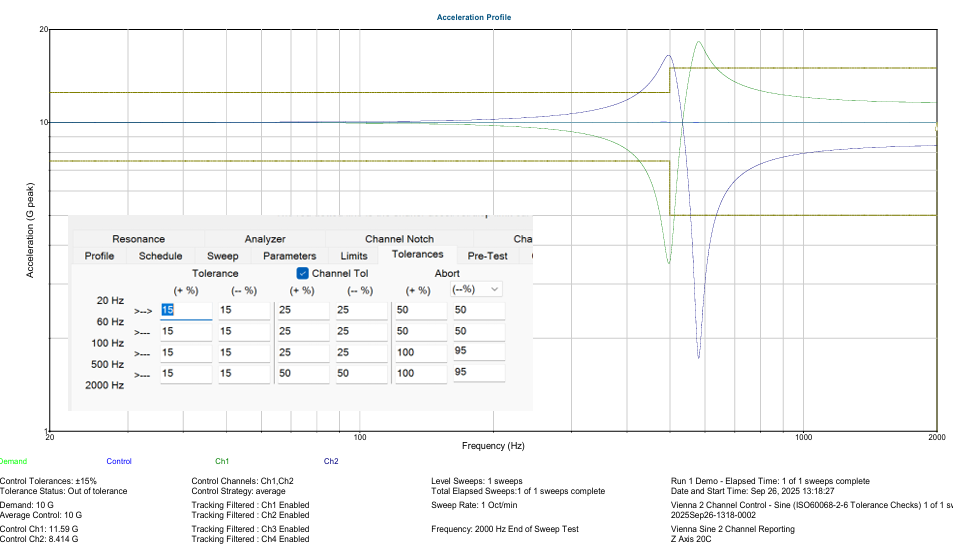Screen dimensions: 953x546
Task: Click the 500 Hz breakpoint label
Action: (108, 364)
